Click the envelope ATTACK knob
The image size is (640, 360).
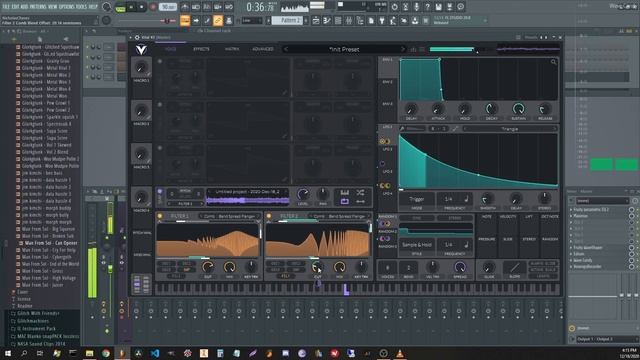(438, 109)
